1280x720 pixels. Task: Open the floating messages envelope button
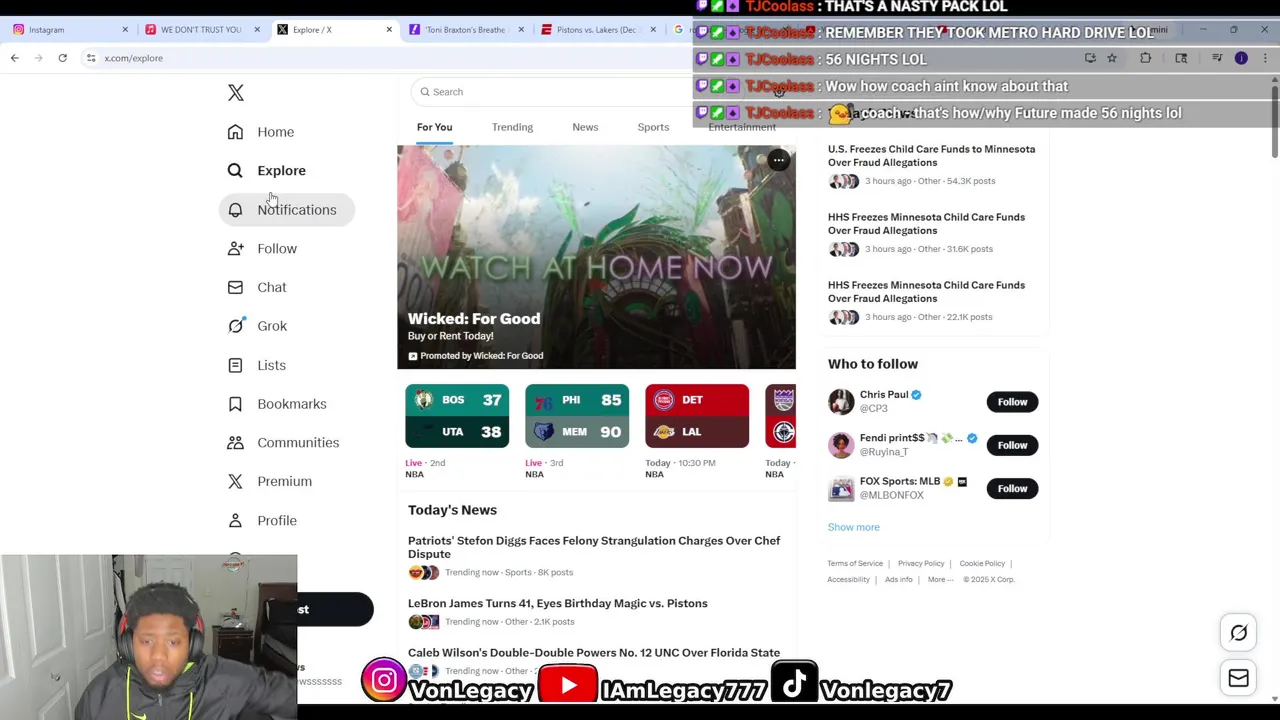click(1238, 678)
